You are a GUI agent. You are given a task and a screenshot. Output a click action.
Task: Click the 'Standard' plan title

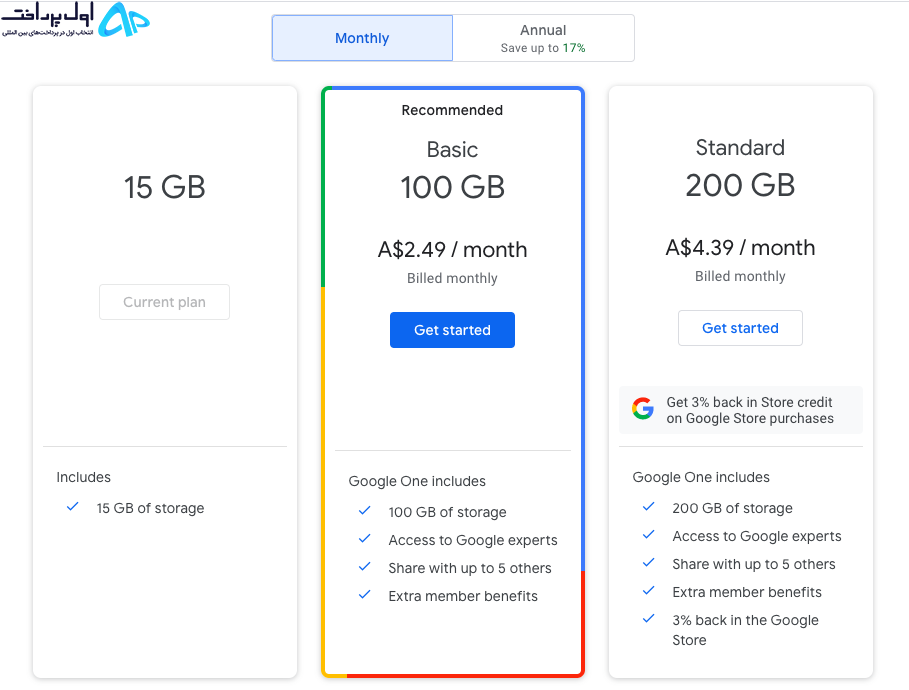(740, 148)
